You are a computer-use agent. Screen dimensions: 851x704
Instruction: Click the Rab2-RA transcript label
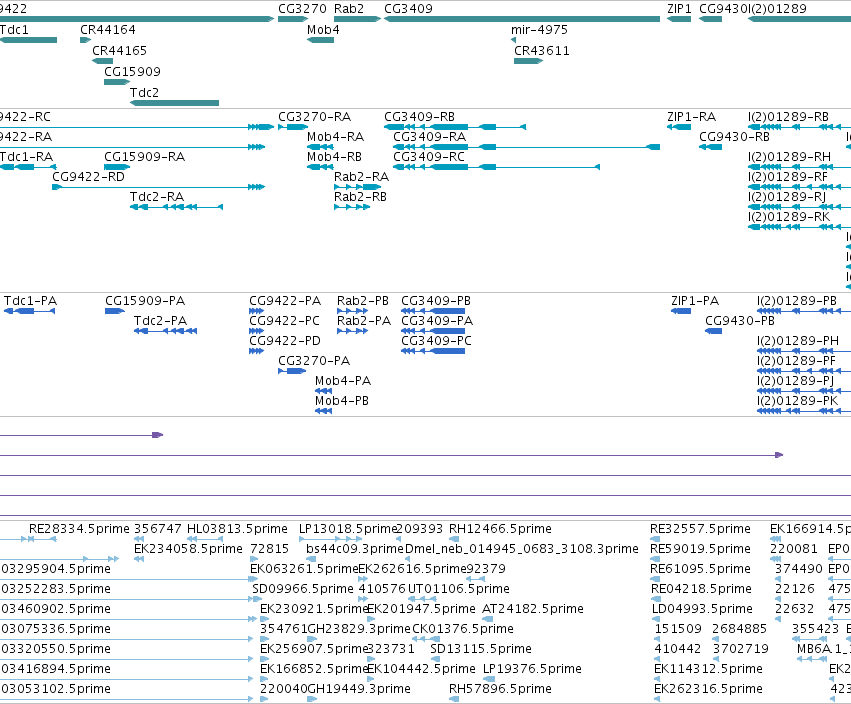(361, 177)
